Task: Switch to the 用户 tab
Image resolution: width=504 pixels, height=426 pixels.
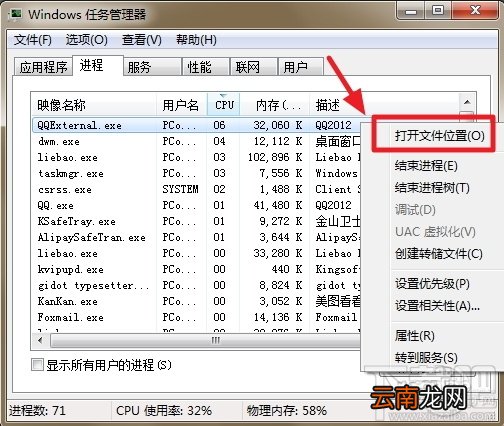Action: click(301, 67)
